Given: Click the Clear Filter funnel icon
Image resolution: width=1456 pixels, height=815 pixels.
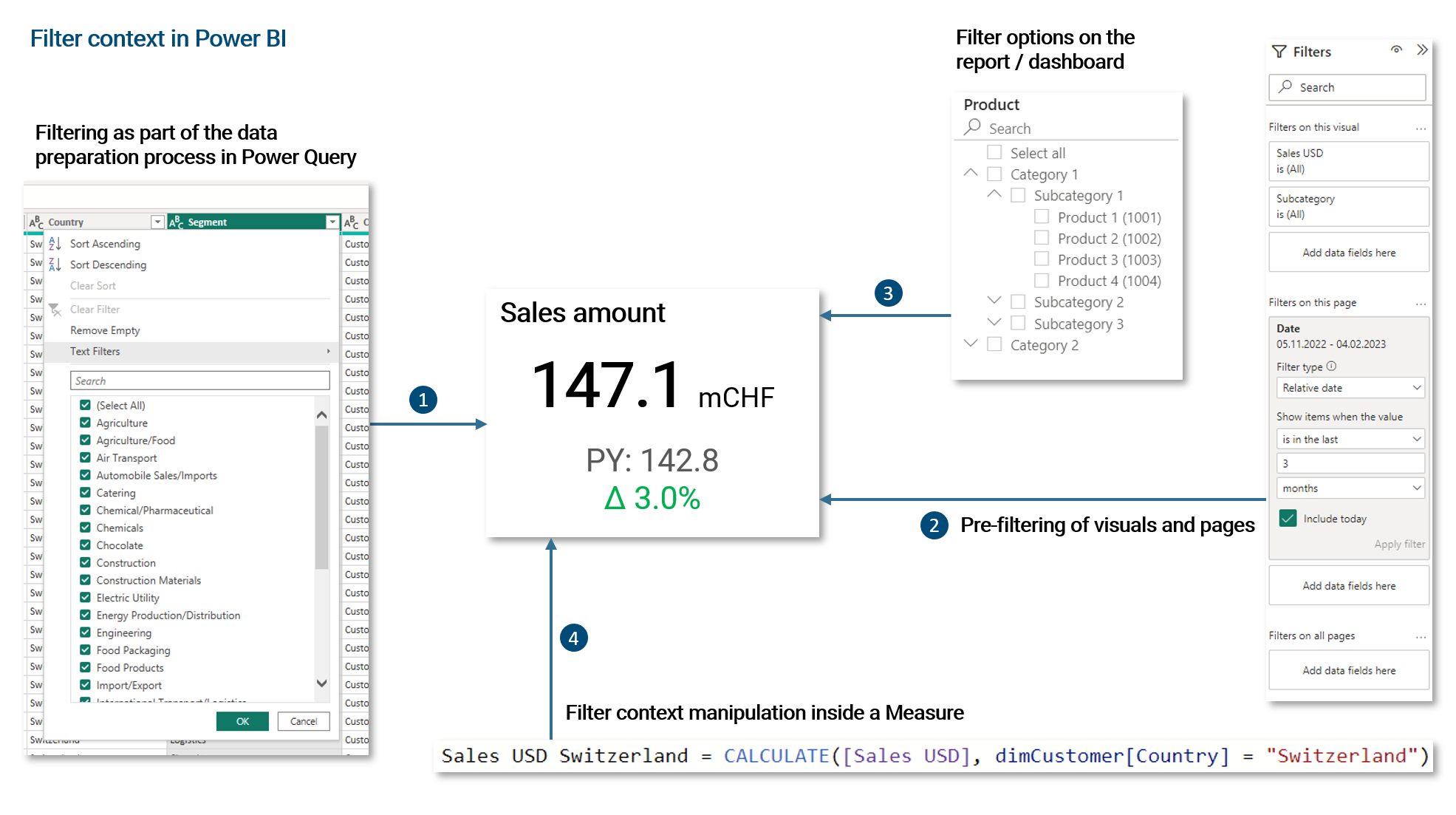Looking at the screenshot, I should click(x=55, y=310).
